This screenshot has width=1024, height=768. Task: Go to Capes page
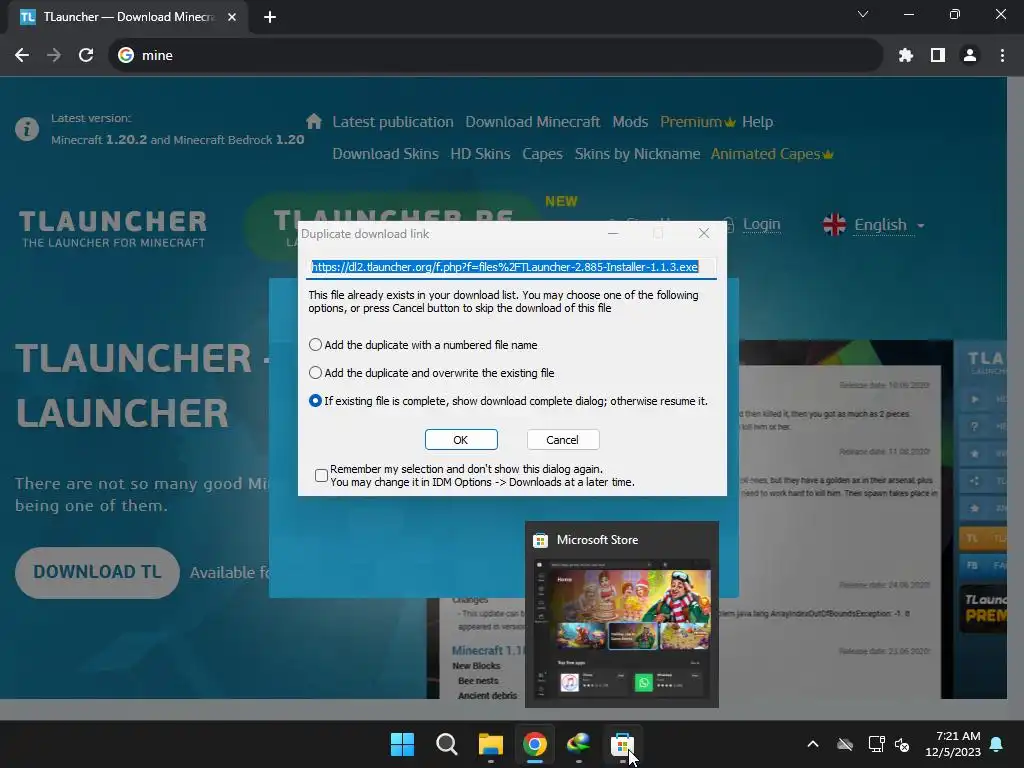(x=542, y=154)
